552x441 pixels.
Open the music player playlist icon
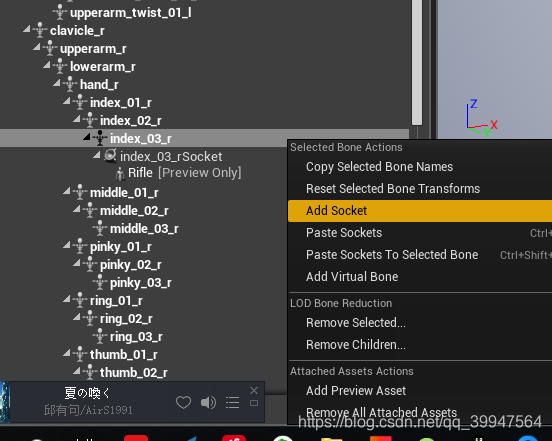pyautogui.click(x=232, y=402)
